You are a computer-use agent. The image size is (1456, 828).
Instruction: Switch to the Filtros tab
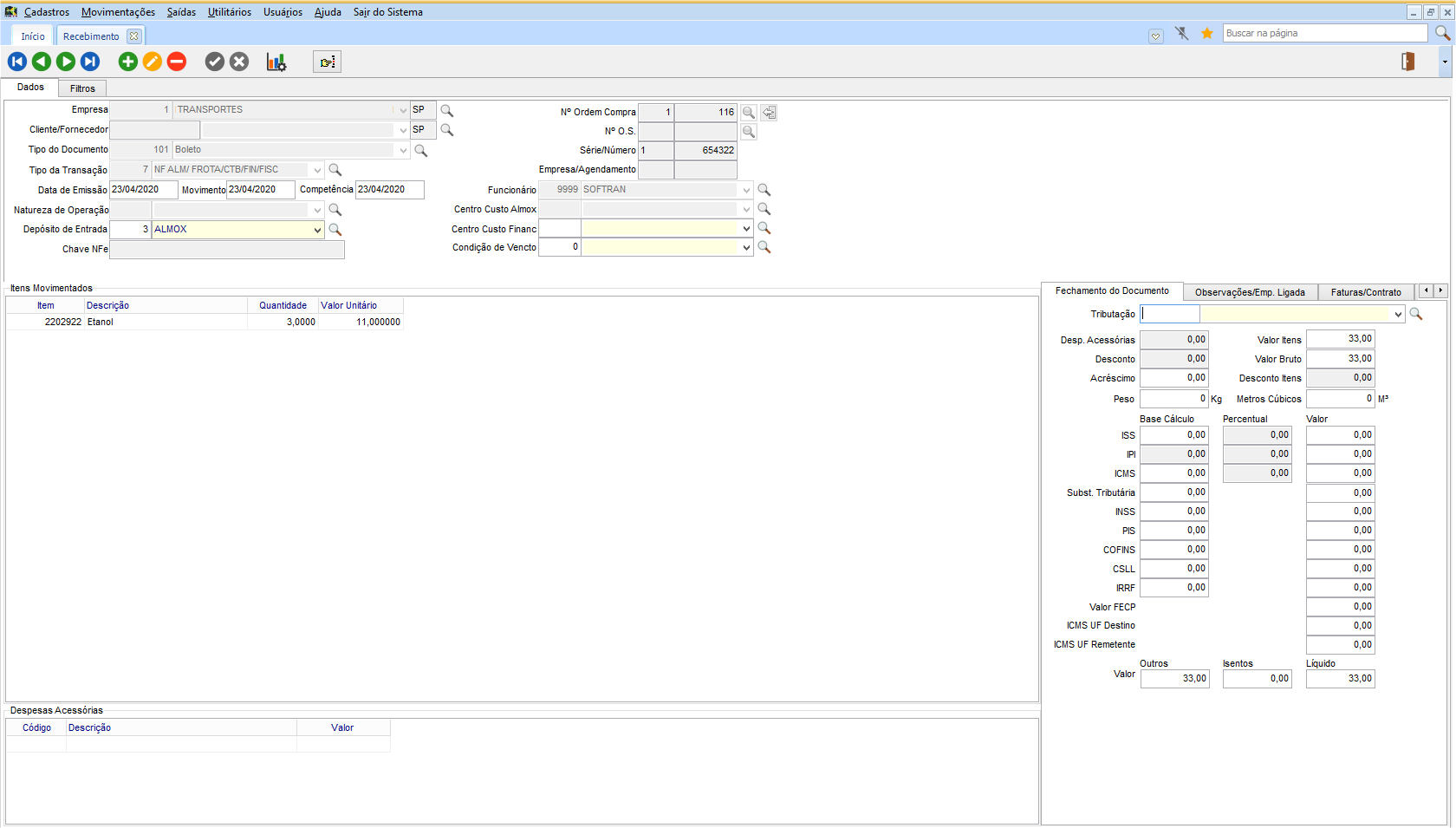82,88
